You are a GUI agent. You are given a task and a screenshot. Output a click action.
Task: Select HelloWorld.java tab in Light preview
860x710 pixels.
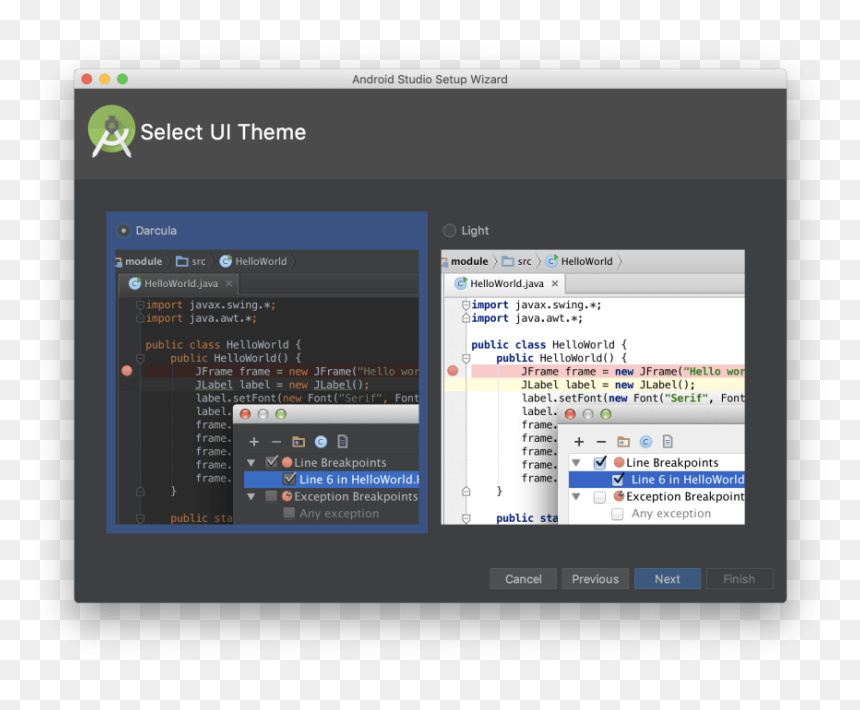(x=505, y=283)
